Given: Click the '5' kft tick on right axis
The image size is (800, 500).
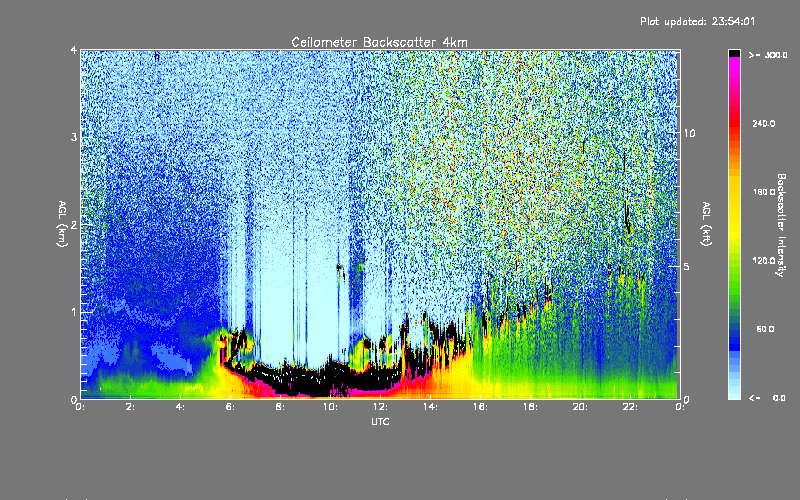Looking at the screenshot, I should tap(687, 266).
